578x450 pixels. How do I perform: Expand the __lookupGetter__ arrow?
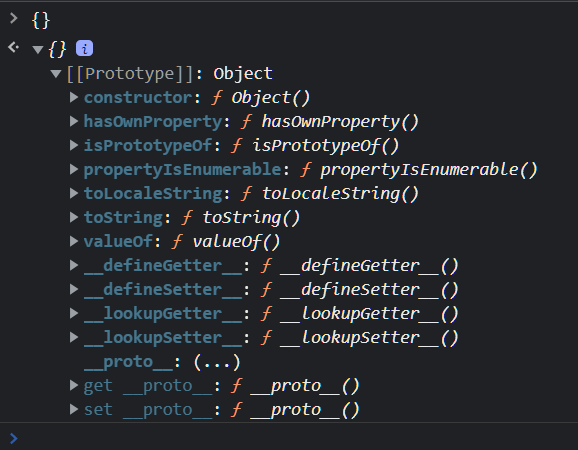[x=74, y=313]
